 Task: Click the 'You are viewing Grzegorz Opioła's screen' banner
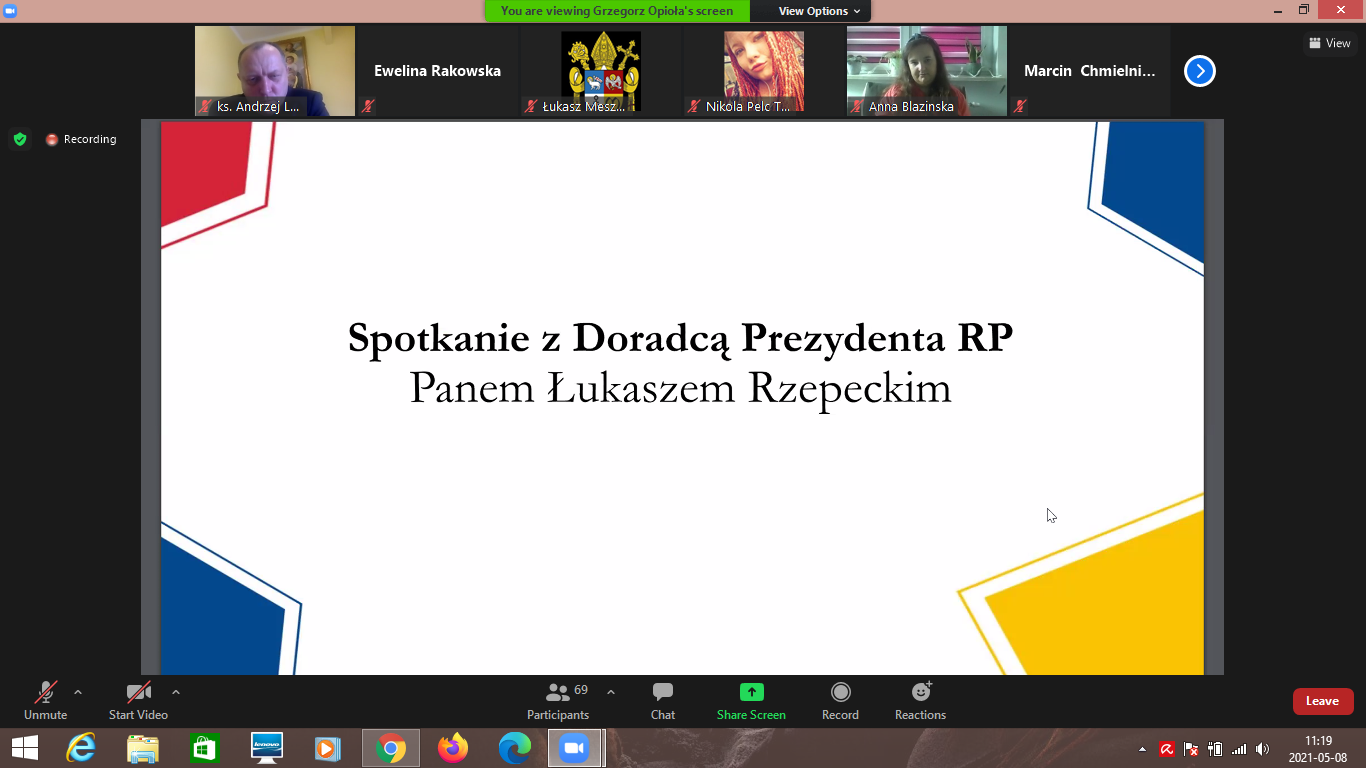tap(617, 11)
